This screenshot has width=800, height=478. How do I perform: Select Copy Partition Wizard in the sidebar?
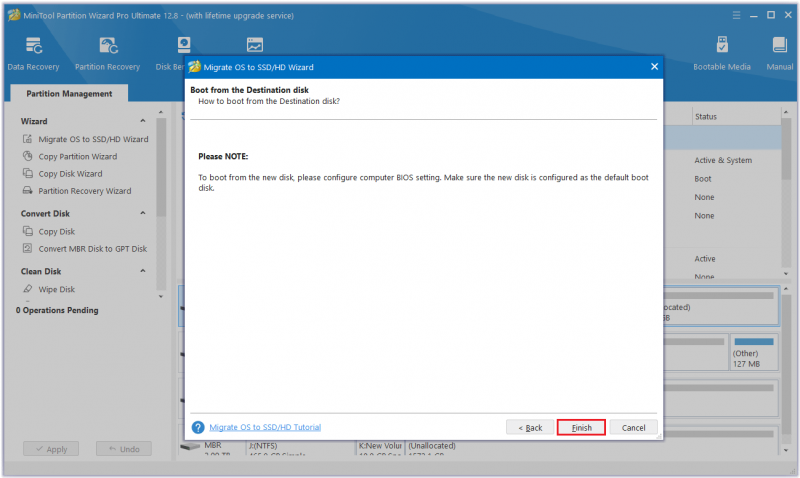pos(78,157)
